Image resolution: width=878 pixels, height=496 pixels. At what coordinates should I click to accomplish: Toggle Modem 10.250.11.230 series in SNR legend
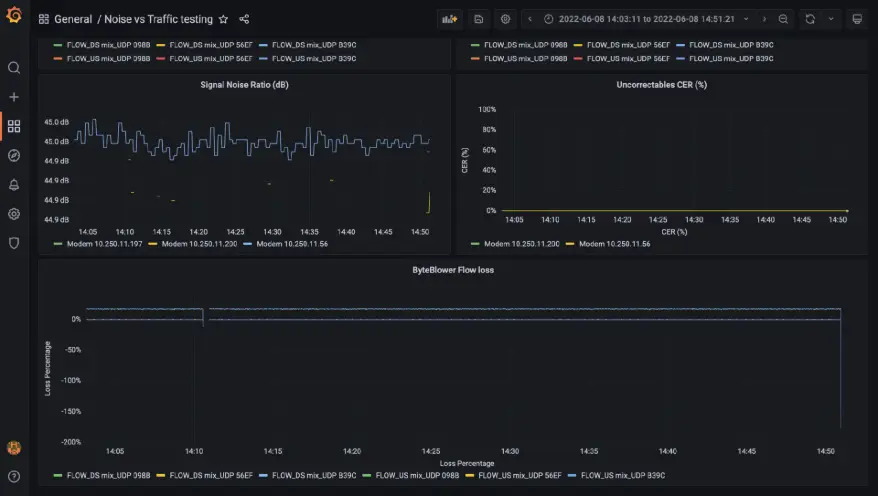[199, 244]
